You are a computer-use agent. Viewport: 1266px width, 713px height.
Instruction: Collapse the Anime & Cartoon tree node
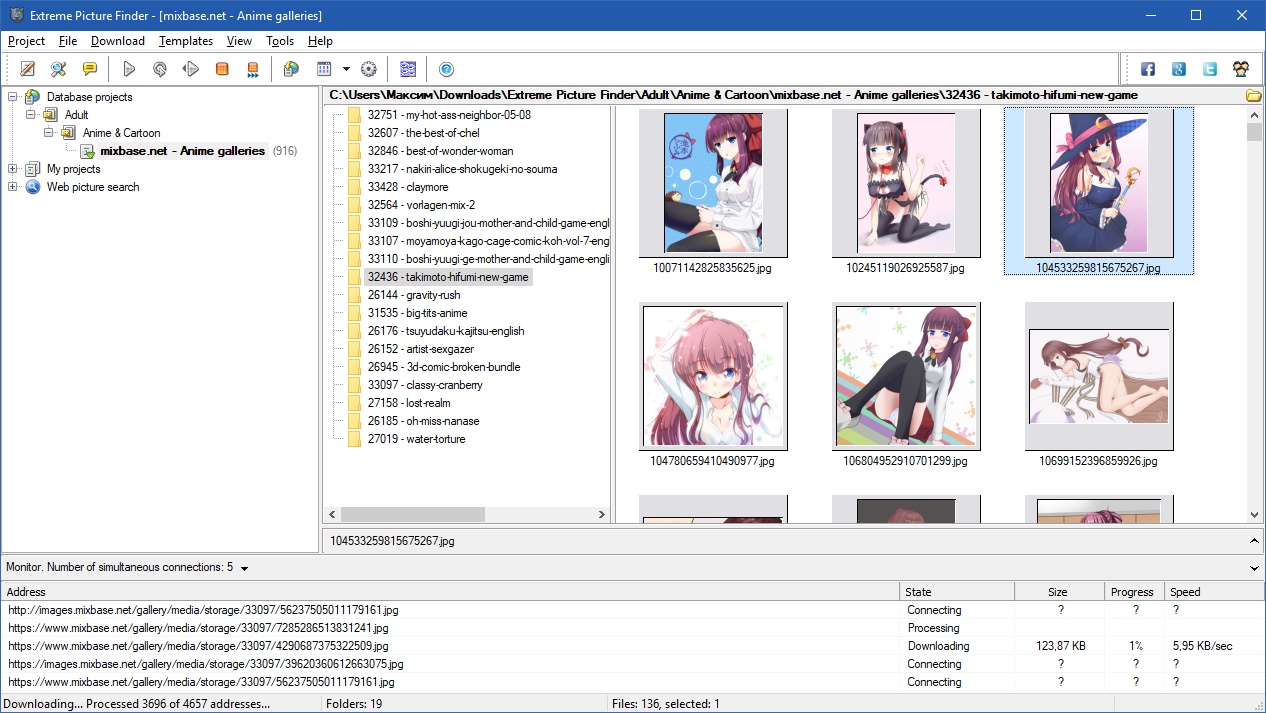tap(49, 133)
